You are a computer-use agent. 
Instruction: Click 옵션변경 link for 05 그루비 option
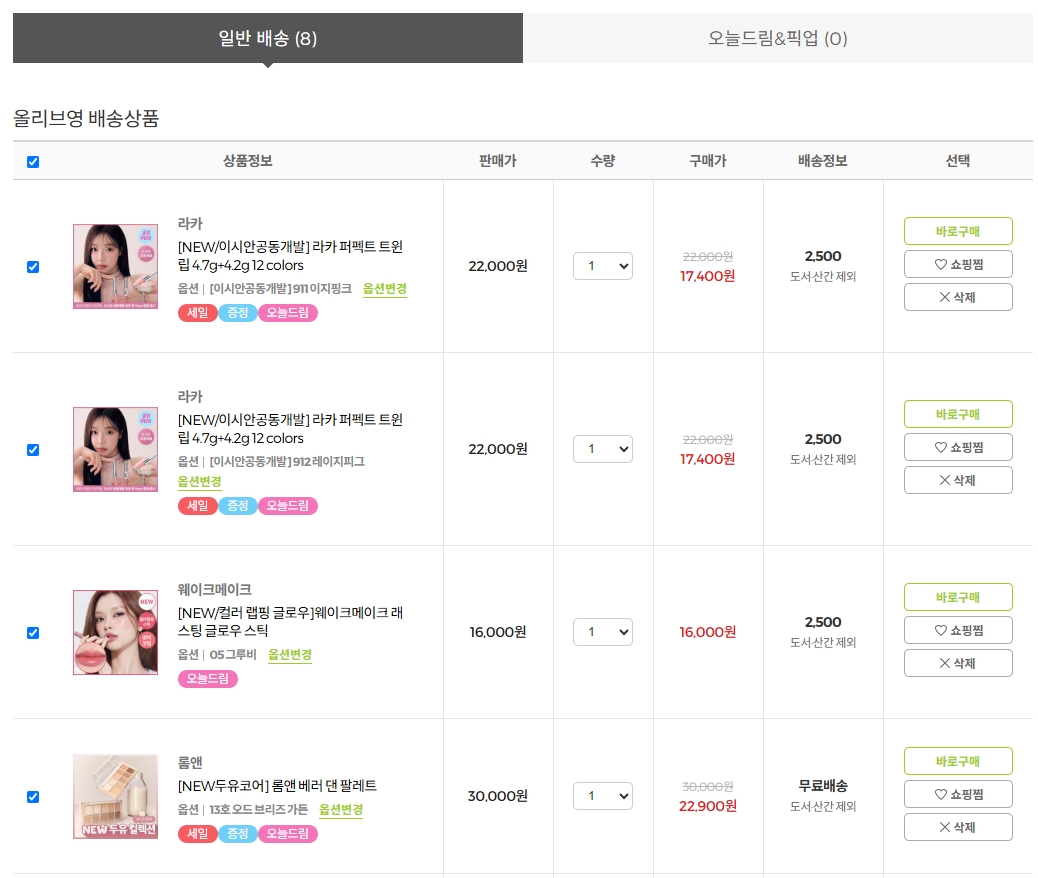(290, 654)
